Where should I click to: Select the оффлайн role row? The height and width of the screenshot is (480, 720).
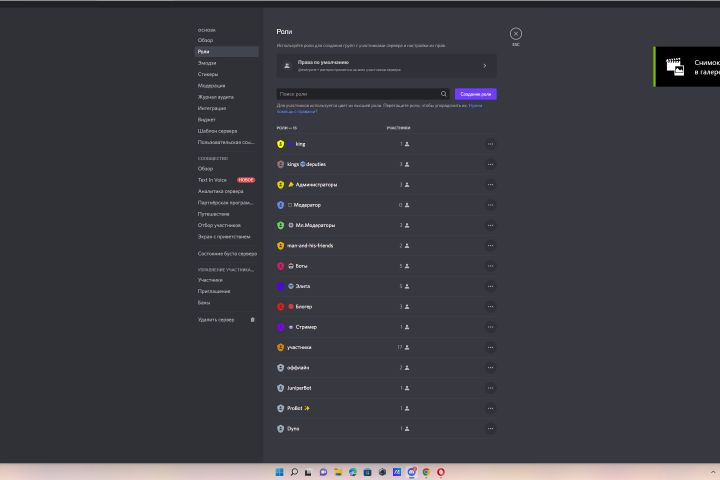click(x=386, y=367)
